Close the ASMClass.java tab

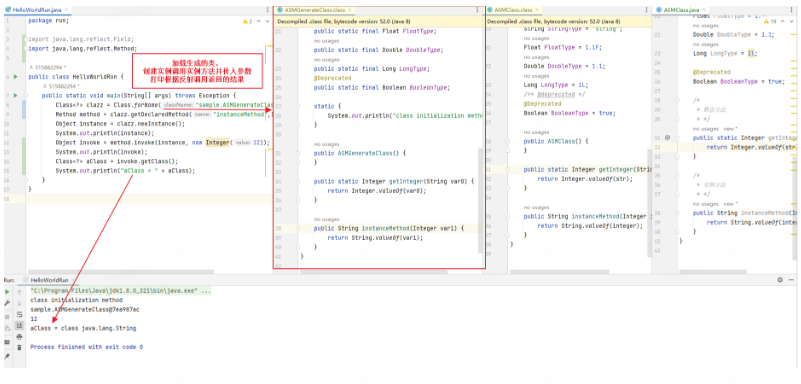[x=703, y=10]
